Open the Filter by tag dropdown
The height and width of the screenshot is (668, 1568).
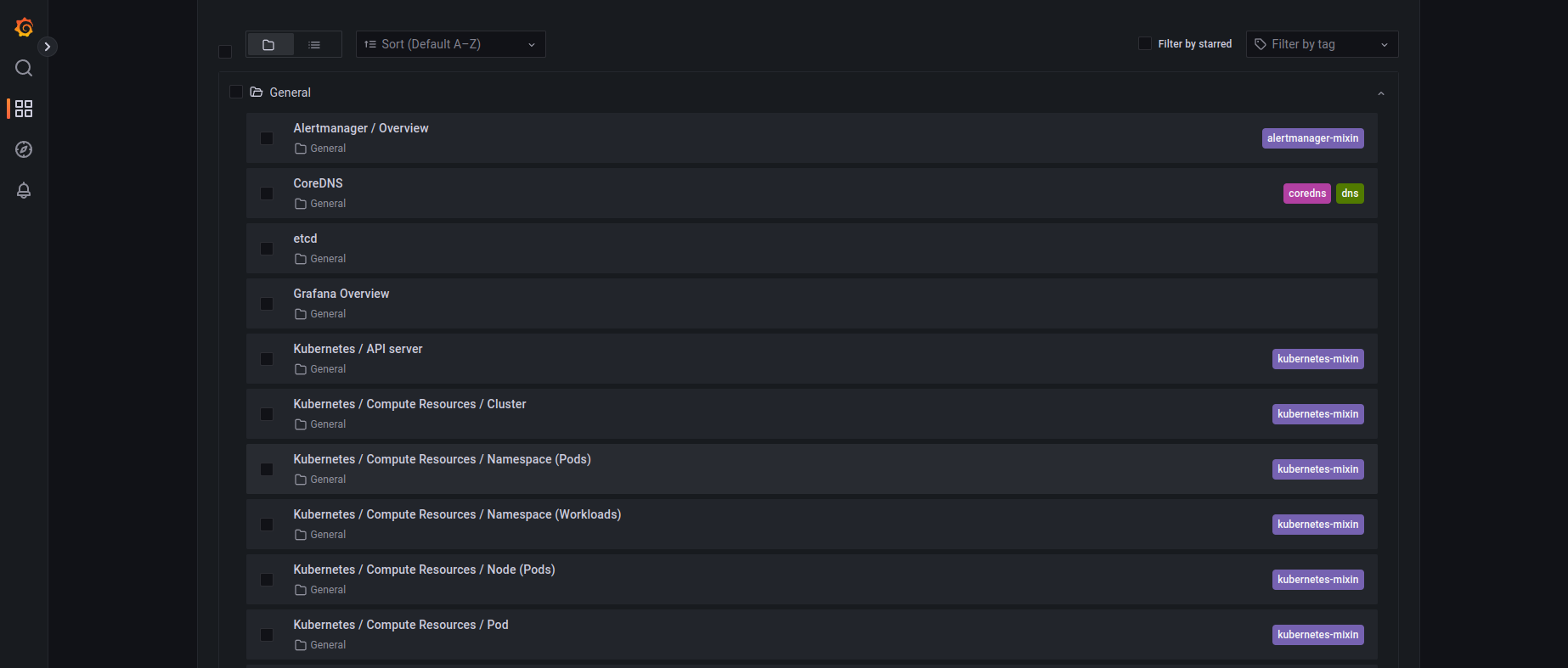coord(1322,44)
